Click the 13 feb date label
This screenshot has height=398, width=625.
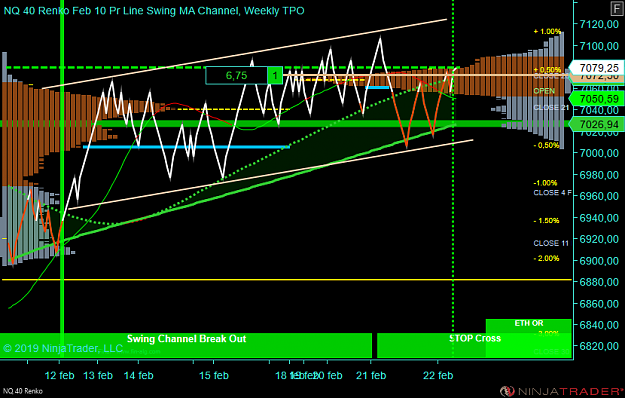98,375
